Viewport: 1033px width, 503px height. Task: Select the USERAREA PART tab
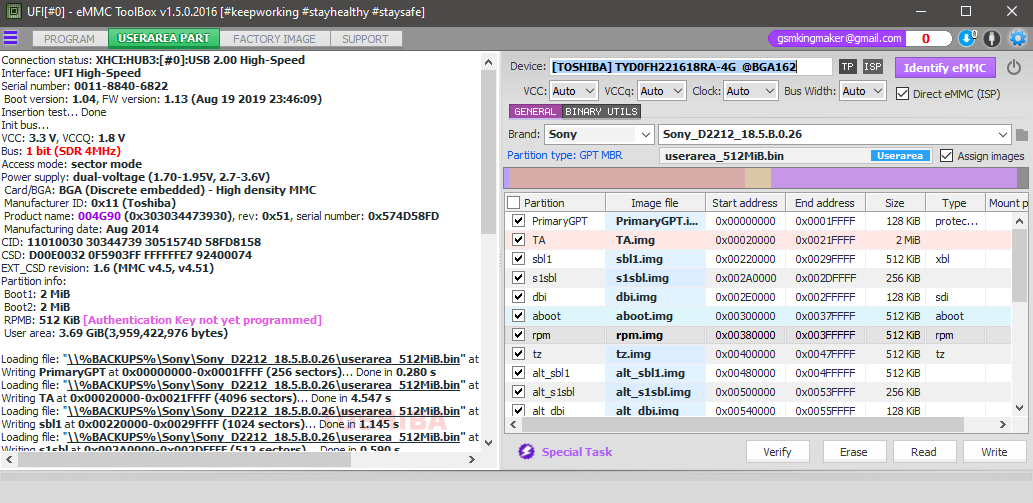click(x=164, y=38)
